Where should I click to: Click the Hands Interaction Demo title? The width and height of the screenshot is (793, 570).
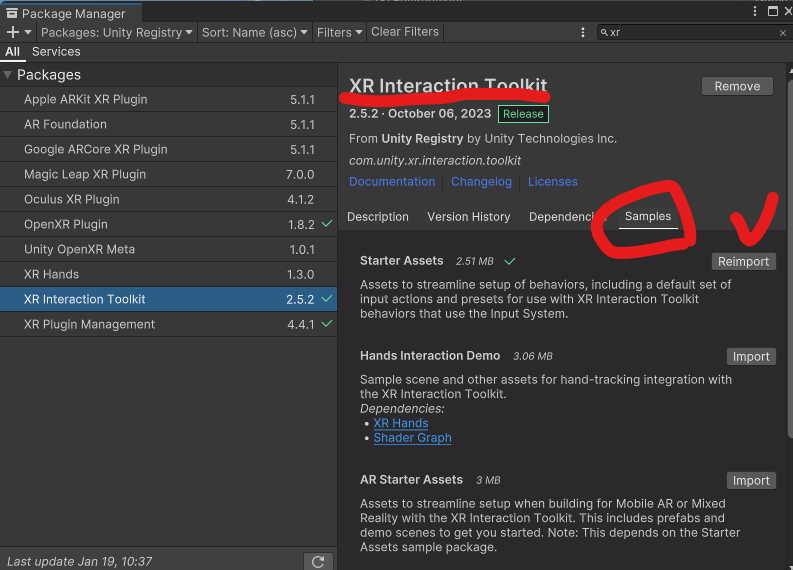(430, 356)
